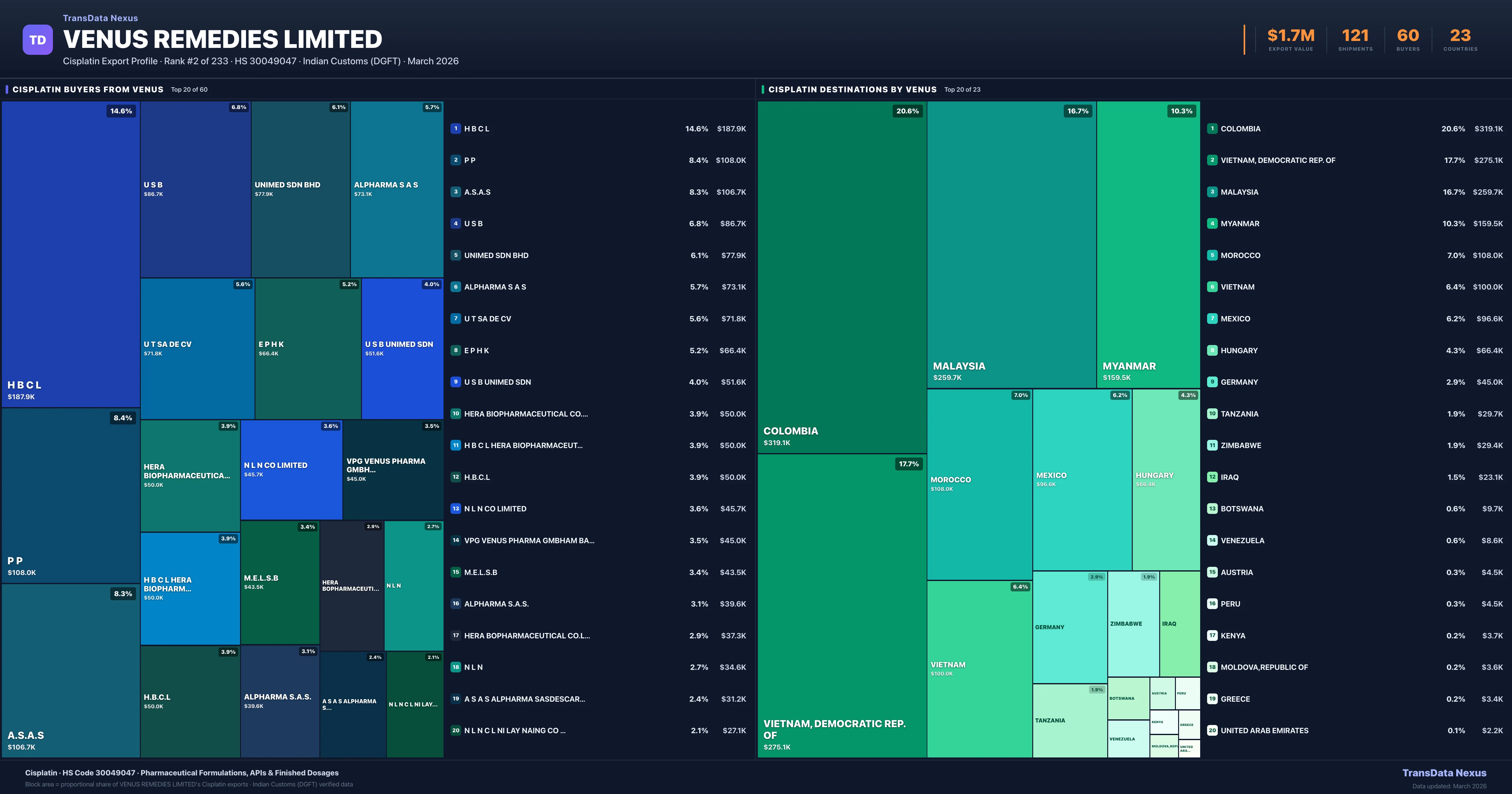Click rank badge 1 beside COLOMBIA

click(1212, 129)
